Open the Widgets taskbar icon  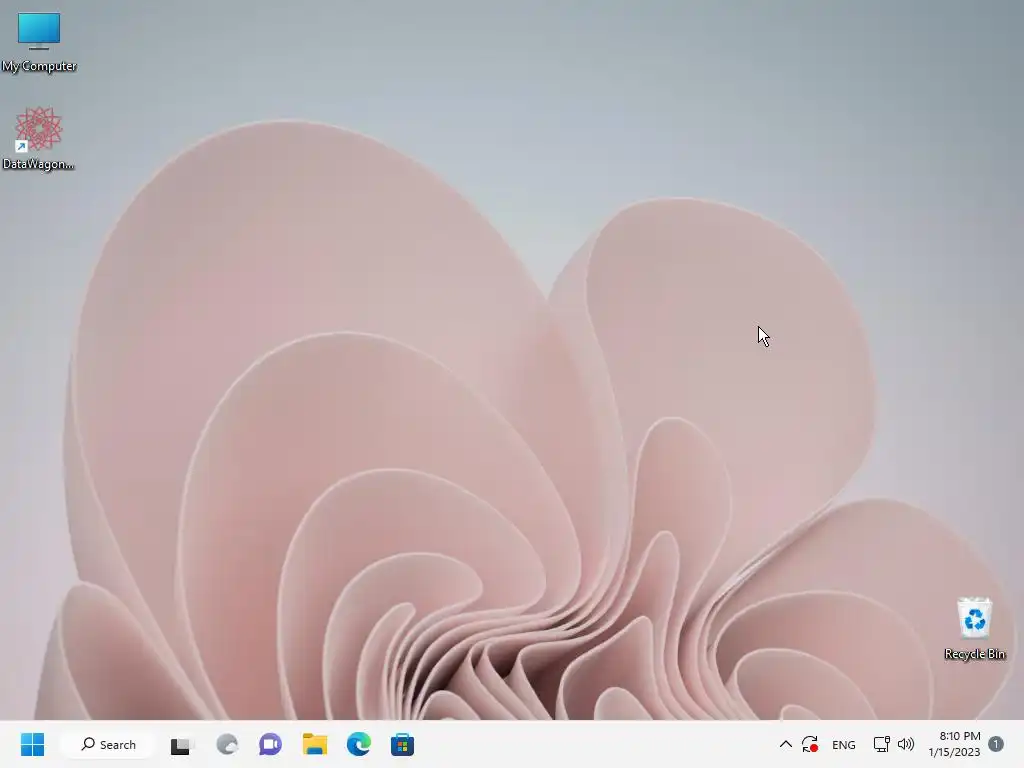(x=227, y=744)
